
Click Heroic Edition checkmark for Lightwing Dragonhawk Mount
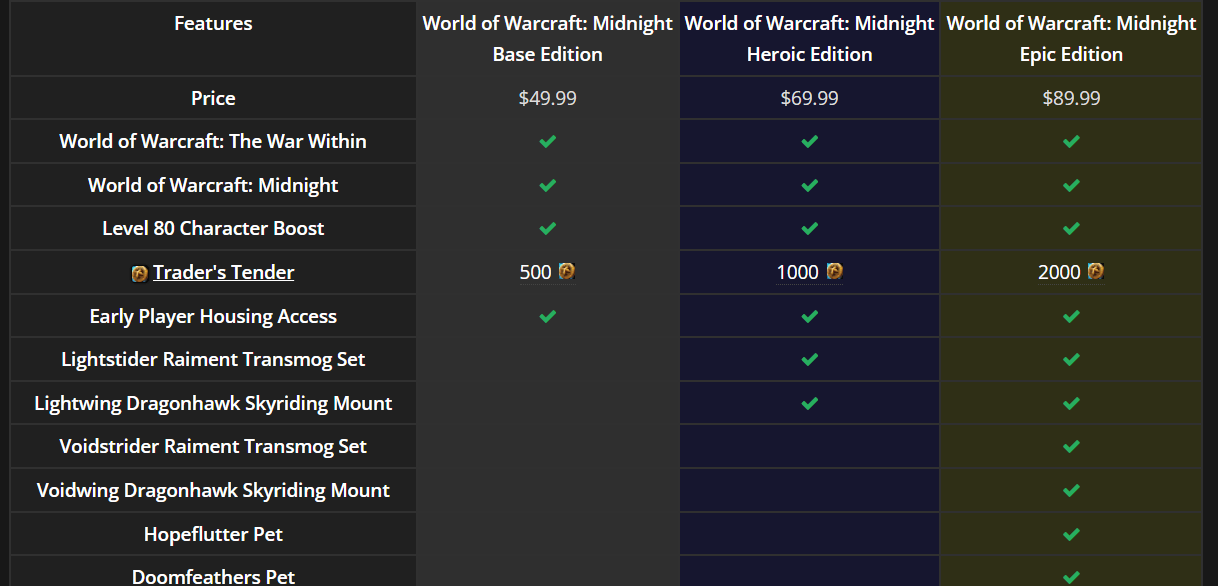point(809,403)
